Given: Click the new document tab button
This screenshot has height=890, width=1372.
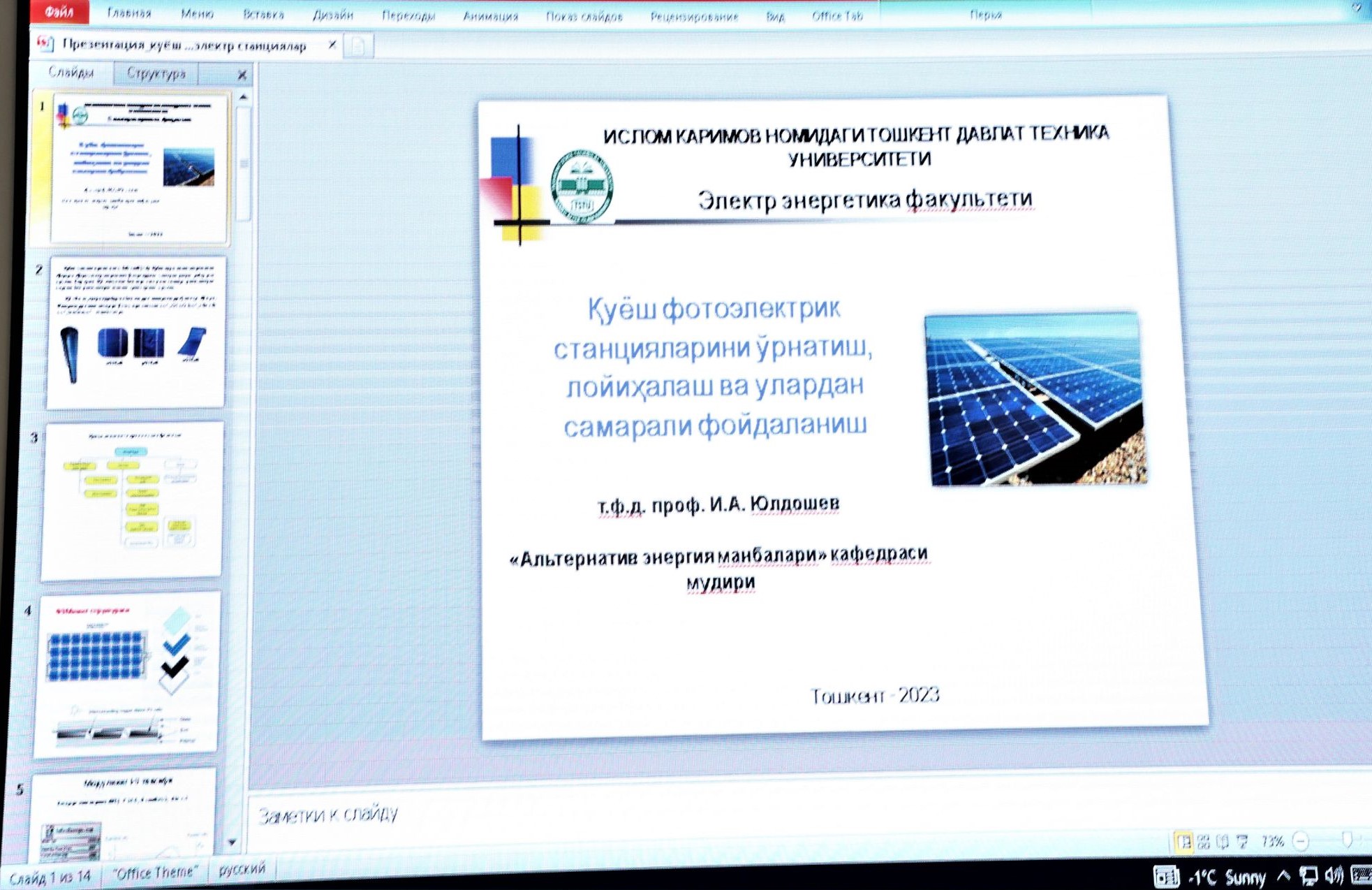Looking at the screenshot, I should (x=358, y=47).
